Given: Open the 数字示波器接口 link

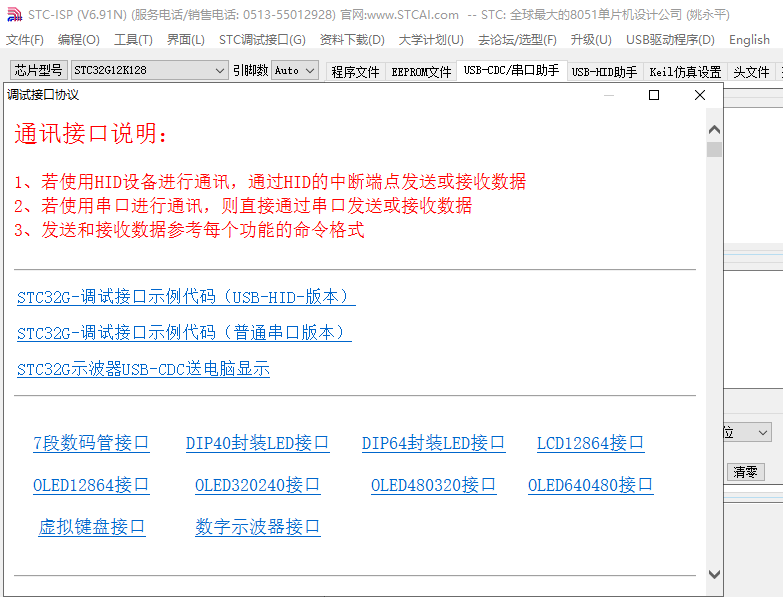Looking at the screenshot, I should click(x=258, y=527).
